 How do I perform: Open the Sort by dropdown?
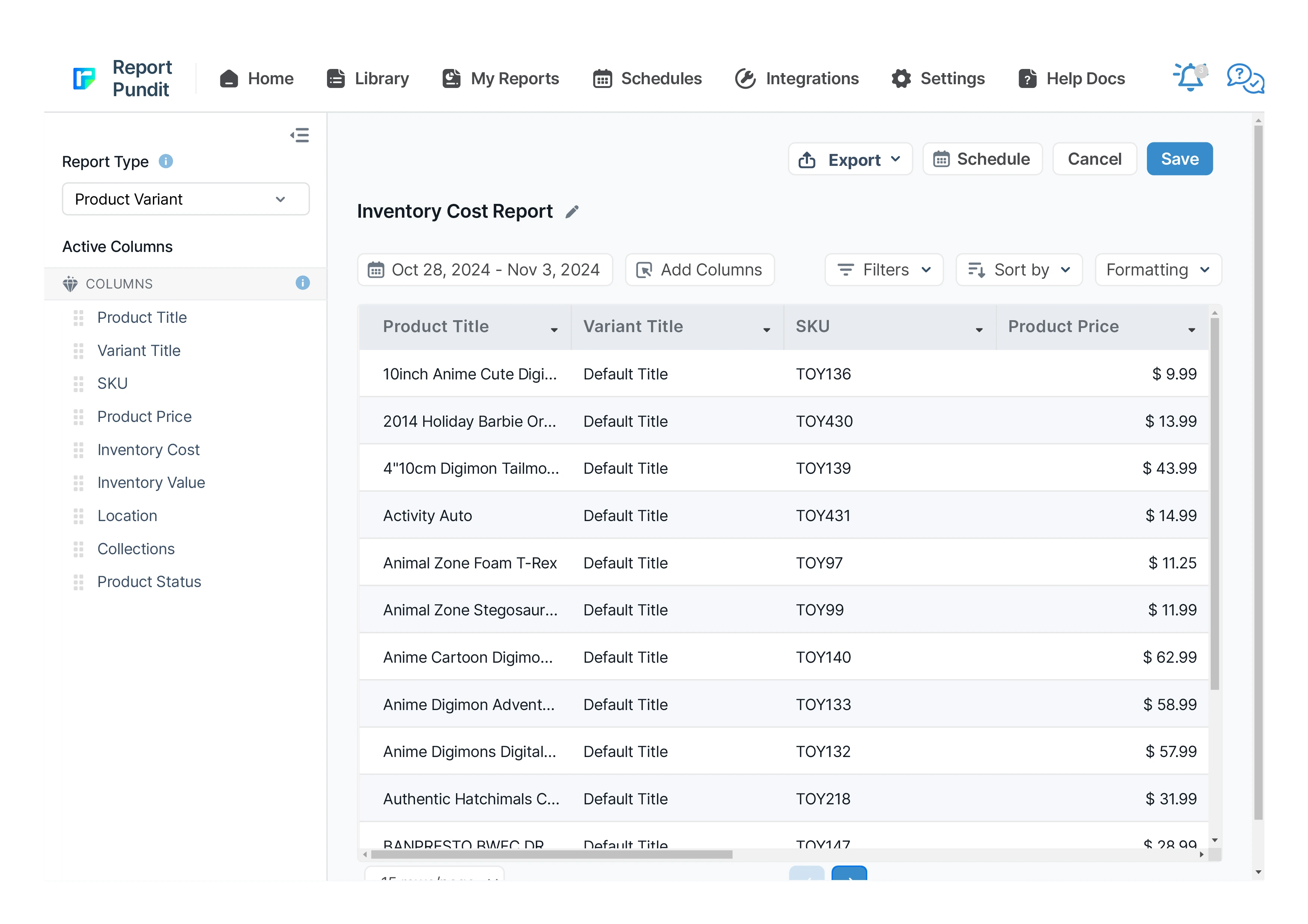click(1019, 270)
